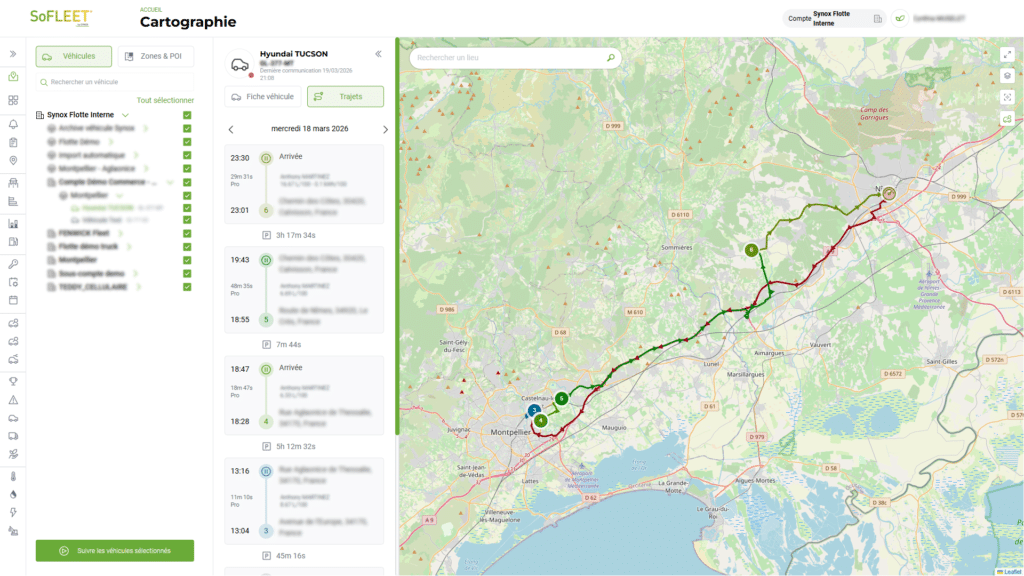Uncheck the Compte Démo Commerce checkbox
Screen dimensions: 1024x576
187,182
